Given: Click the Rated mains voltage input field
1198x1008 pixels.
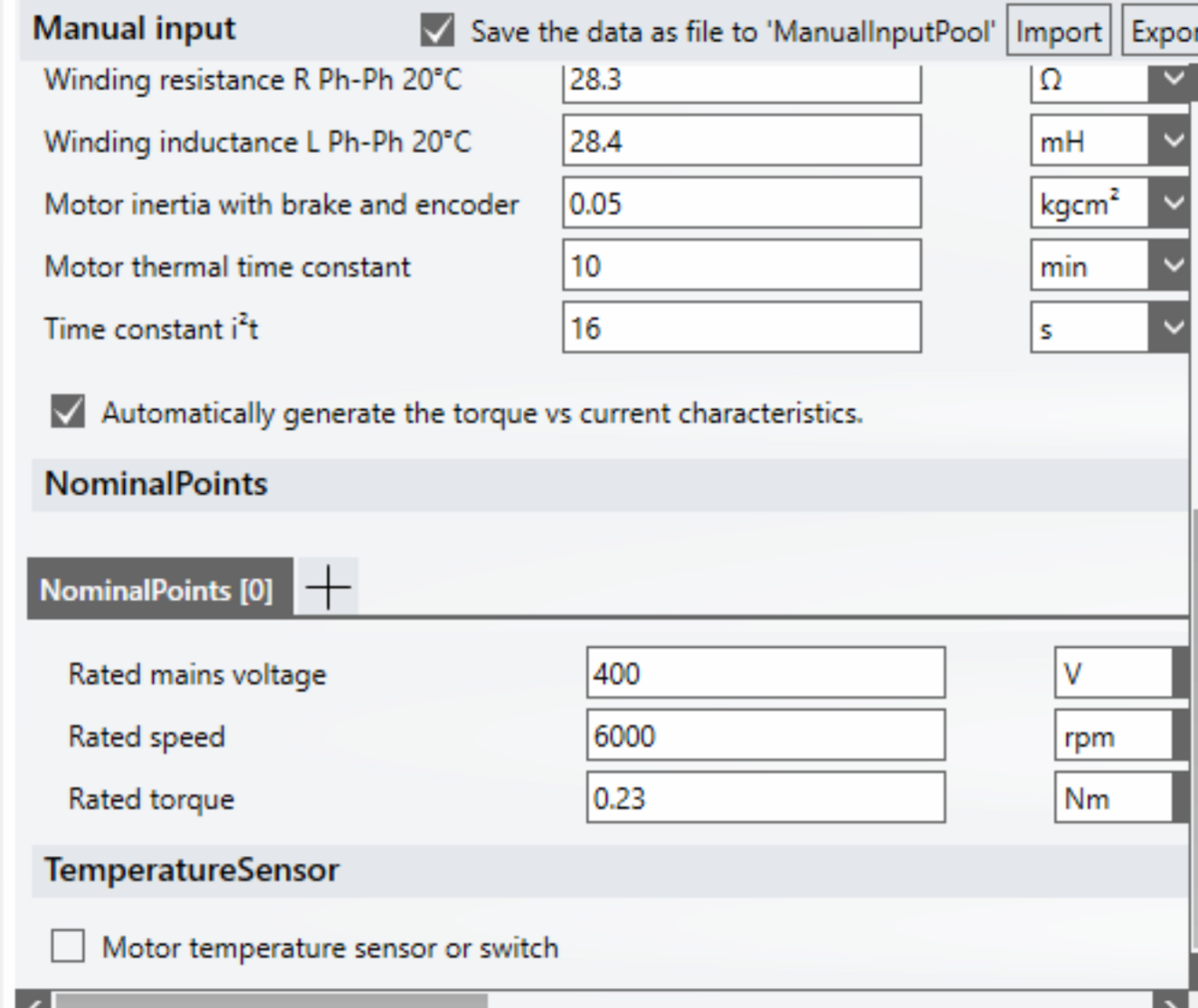Looking at the screenshot, I should tap(765, 674).
